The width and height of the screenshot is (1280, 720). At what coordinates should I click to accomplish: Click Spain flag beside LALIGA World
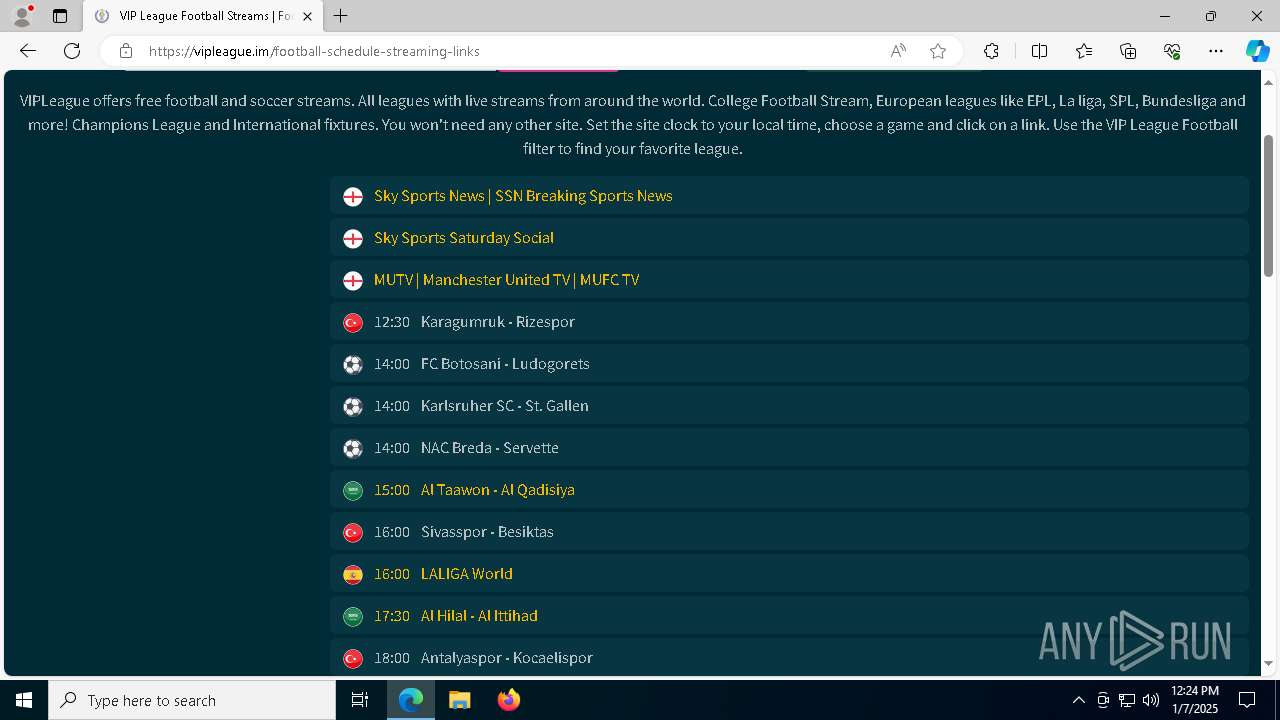(x=353, y=575)
